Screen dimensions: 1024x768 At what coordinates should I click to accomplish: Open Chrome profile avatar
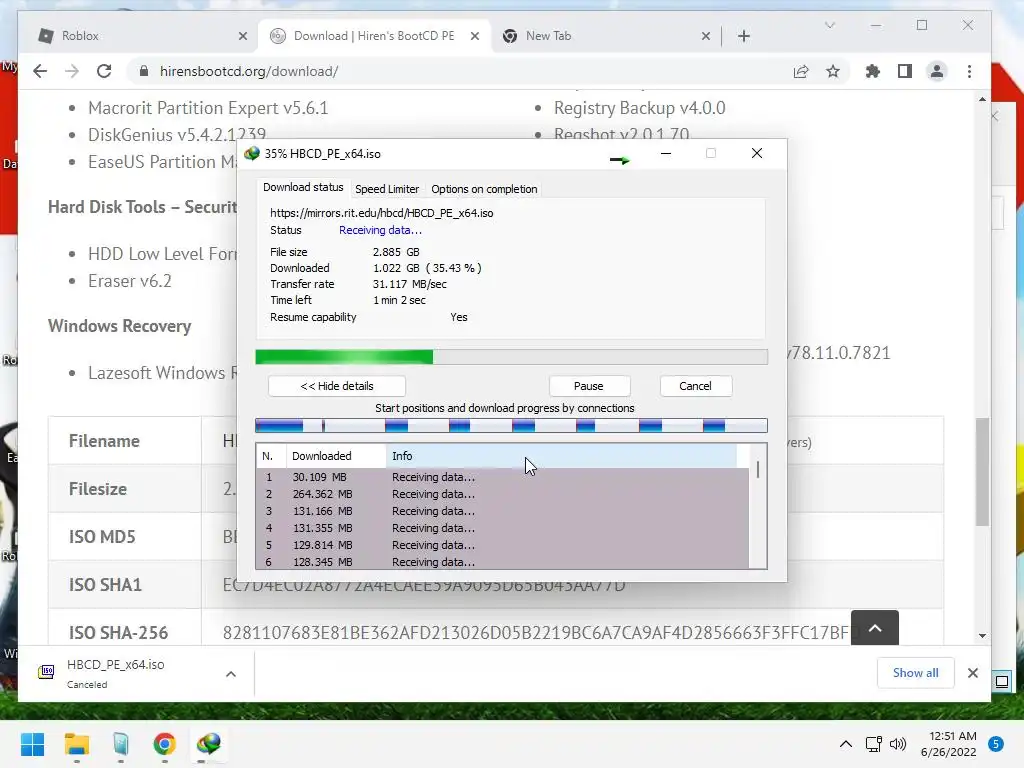point(936,71)
